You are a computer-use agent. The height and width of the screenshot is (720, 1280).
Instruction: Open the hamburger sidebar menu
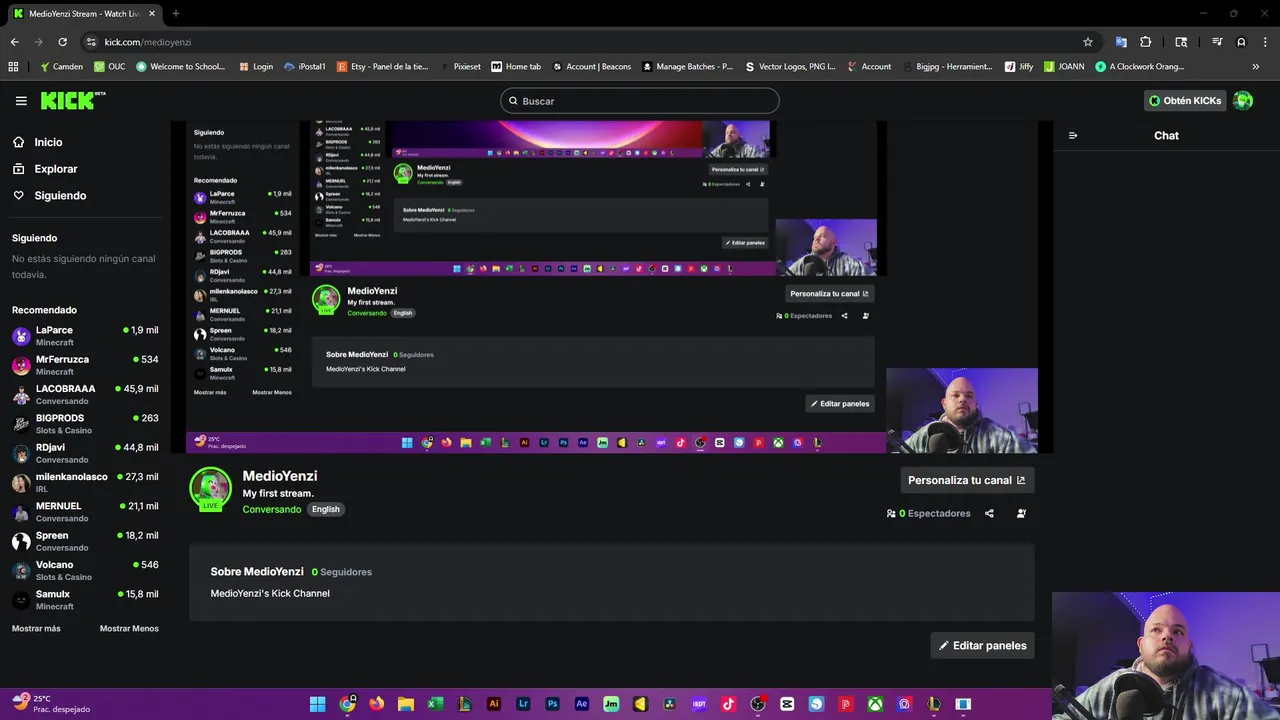[21, 101]
